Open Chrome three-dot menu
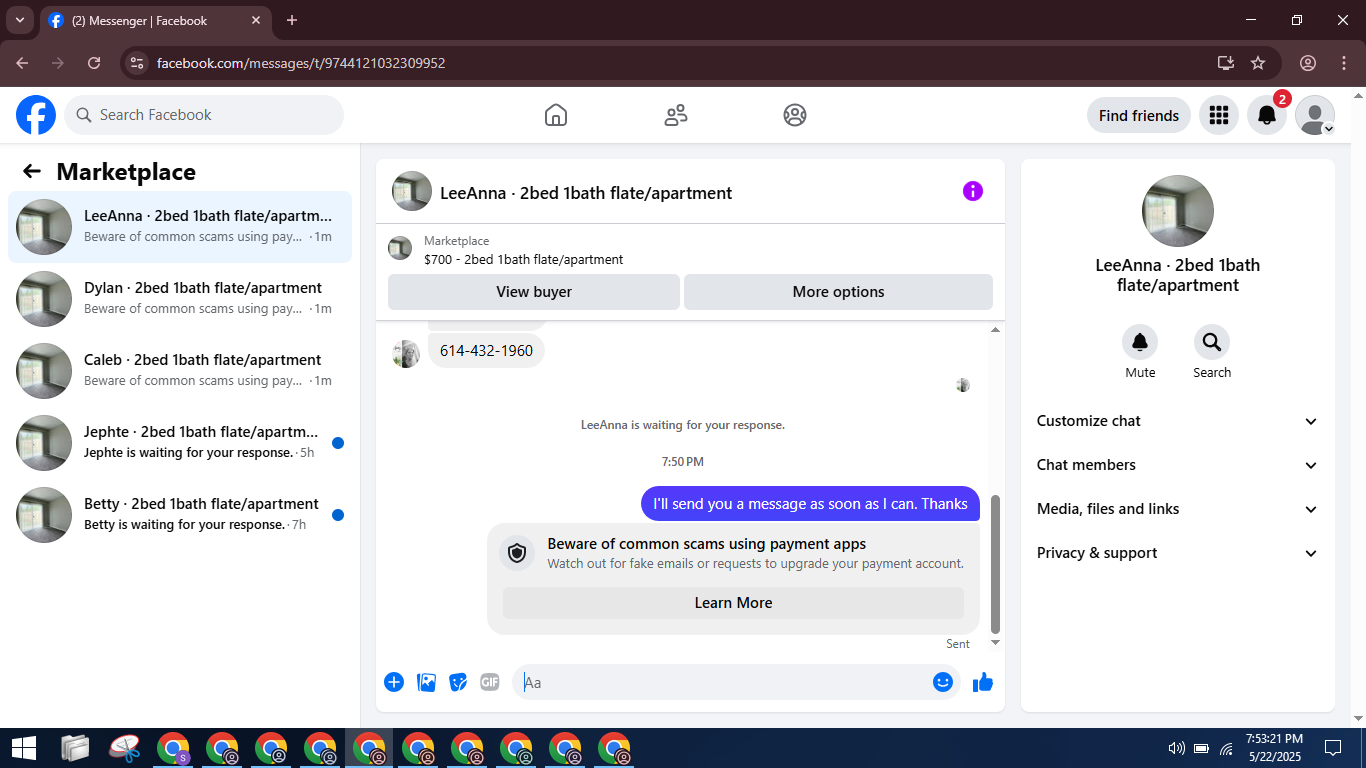 1343,63
